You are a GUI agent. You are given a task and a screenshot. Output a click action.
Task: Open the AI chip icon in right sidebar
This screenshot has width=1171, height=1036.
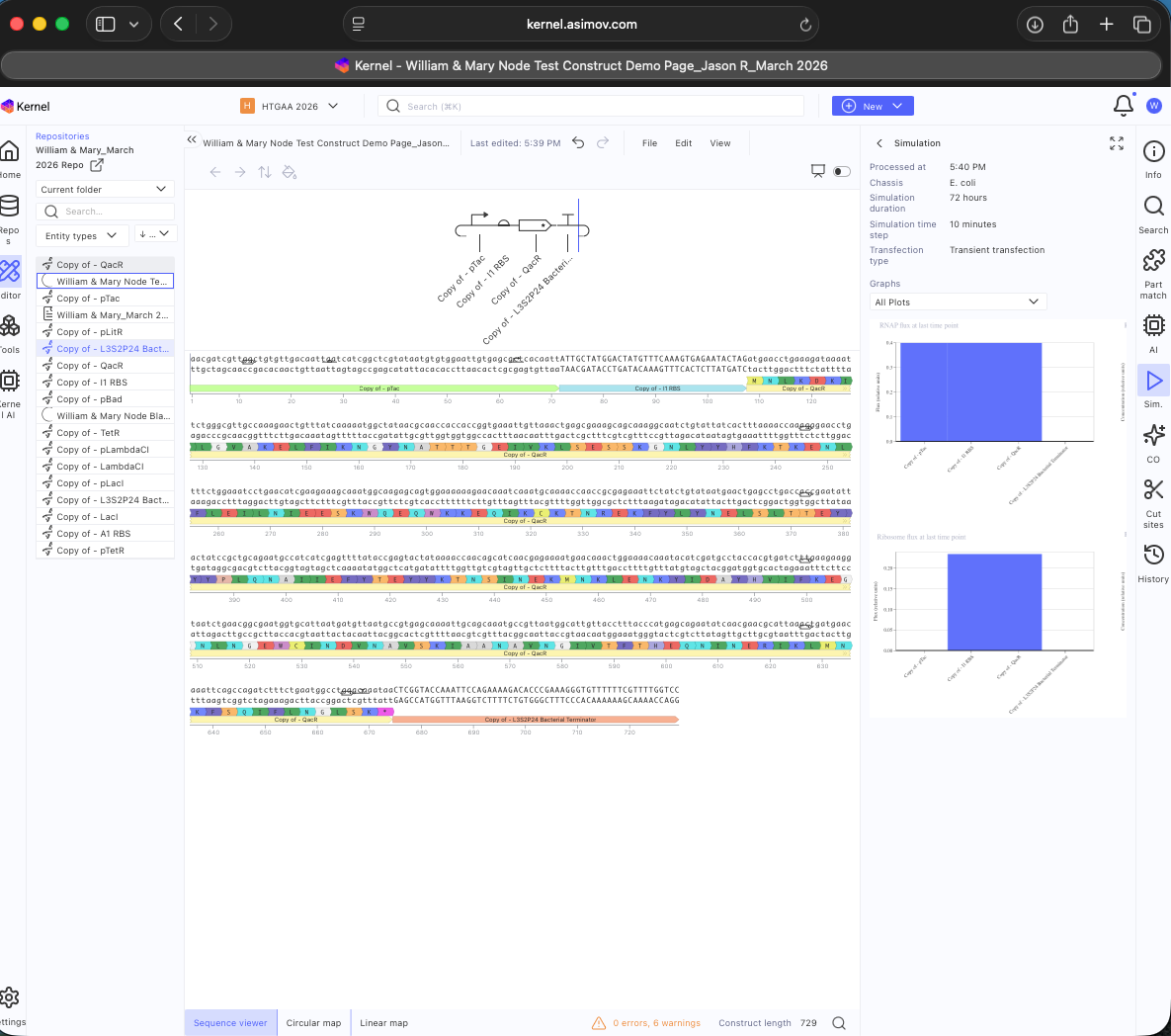[1153, 325]
